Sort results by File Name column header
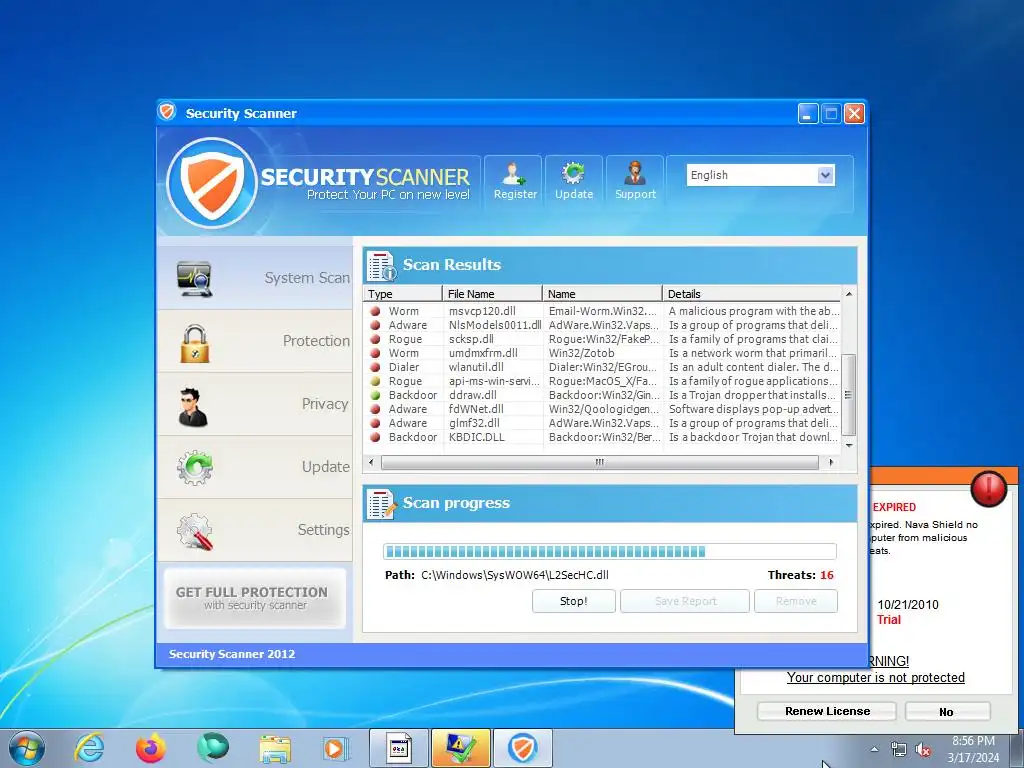Image resolution: width=1024 pixels, height=768 pixels. point(492,294)
